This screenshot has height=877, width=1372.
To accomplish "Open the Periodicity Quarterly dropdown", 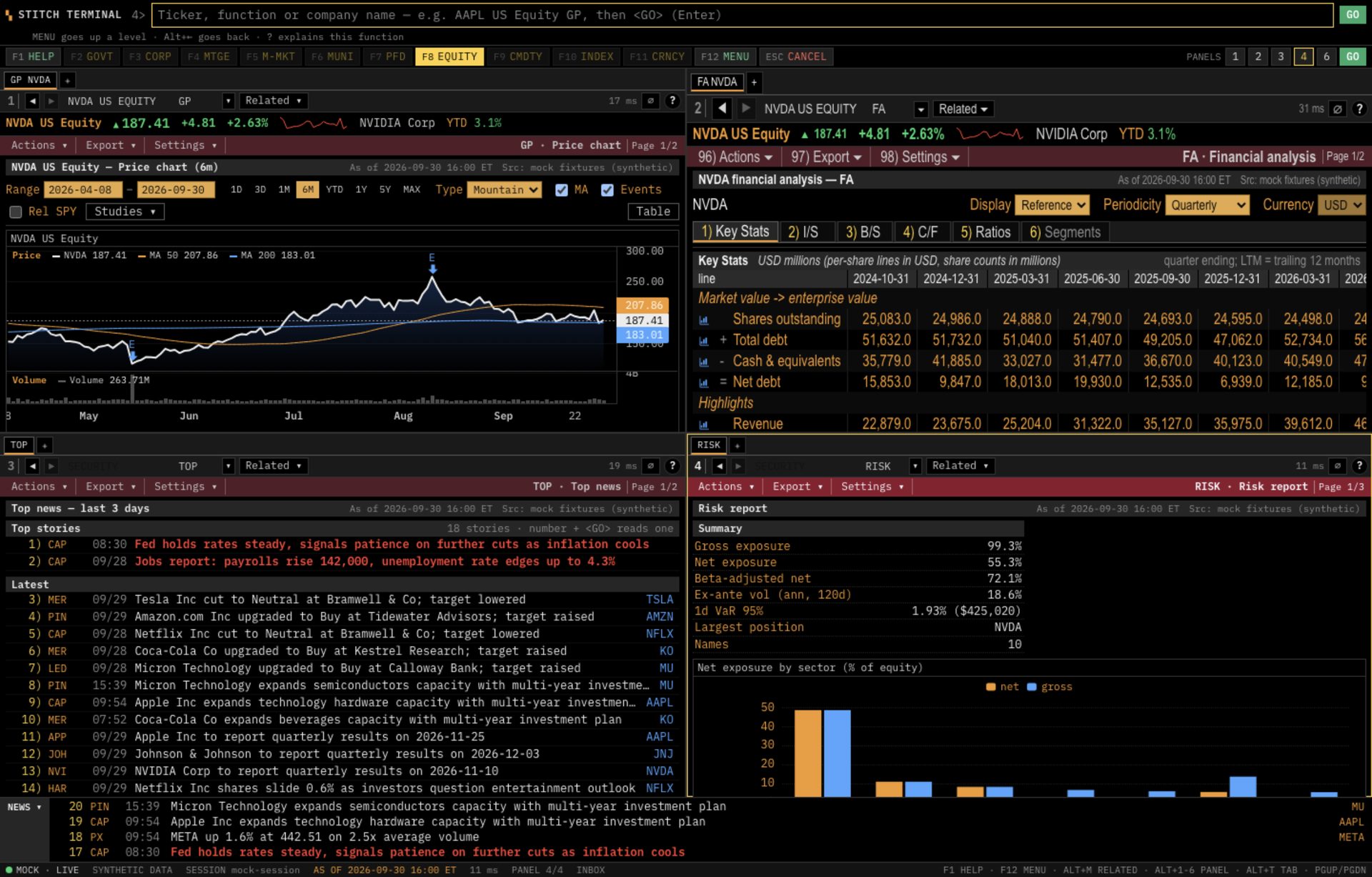I will 1207,205.
